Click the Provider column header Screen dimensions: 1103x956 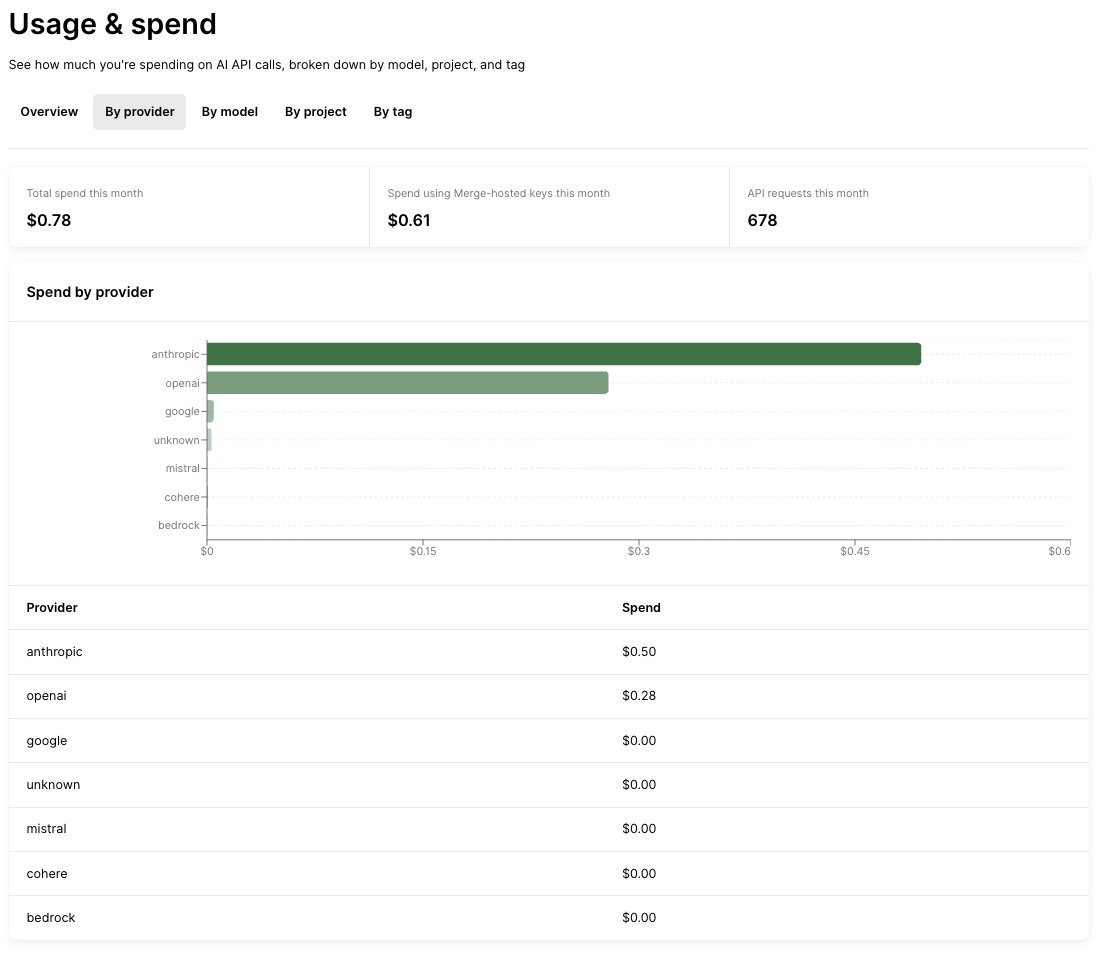point(52,607)
